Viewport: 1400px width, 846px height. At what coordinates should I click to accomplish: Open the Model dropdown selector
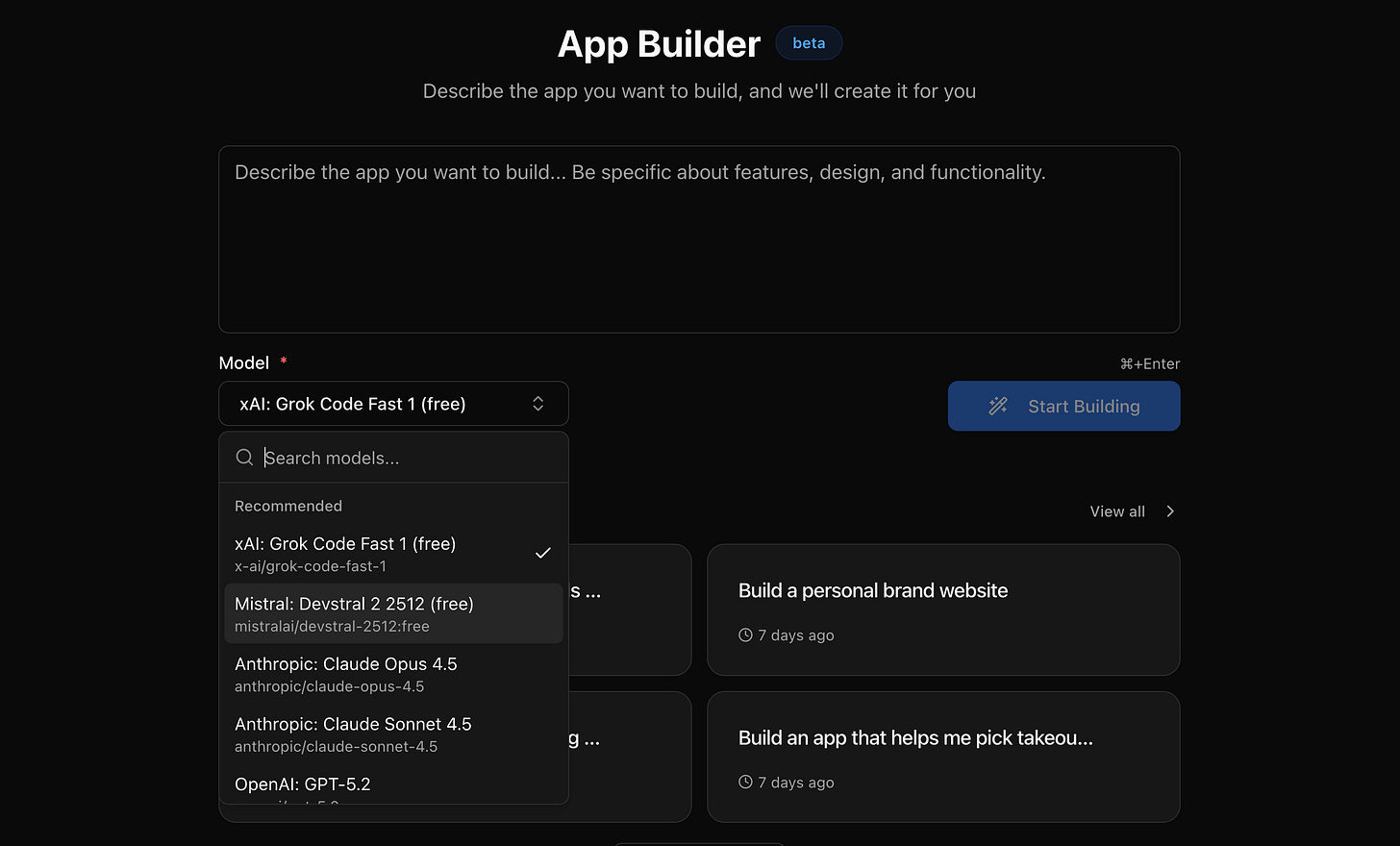(x=393, y=404)
